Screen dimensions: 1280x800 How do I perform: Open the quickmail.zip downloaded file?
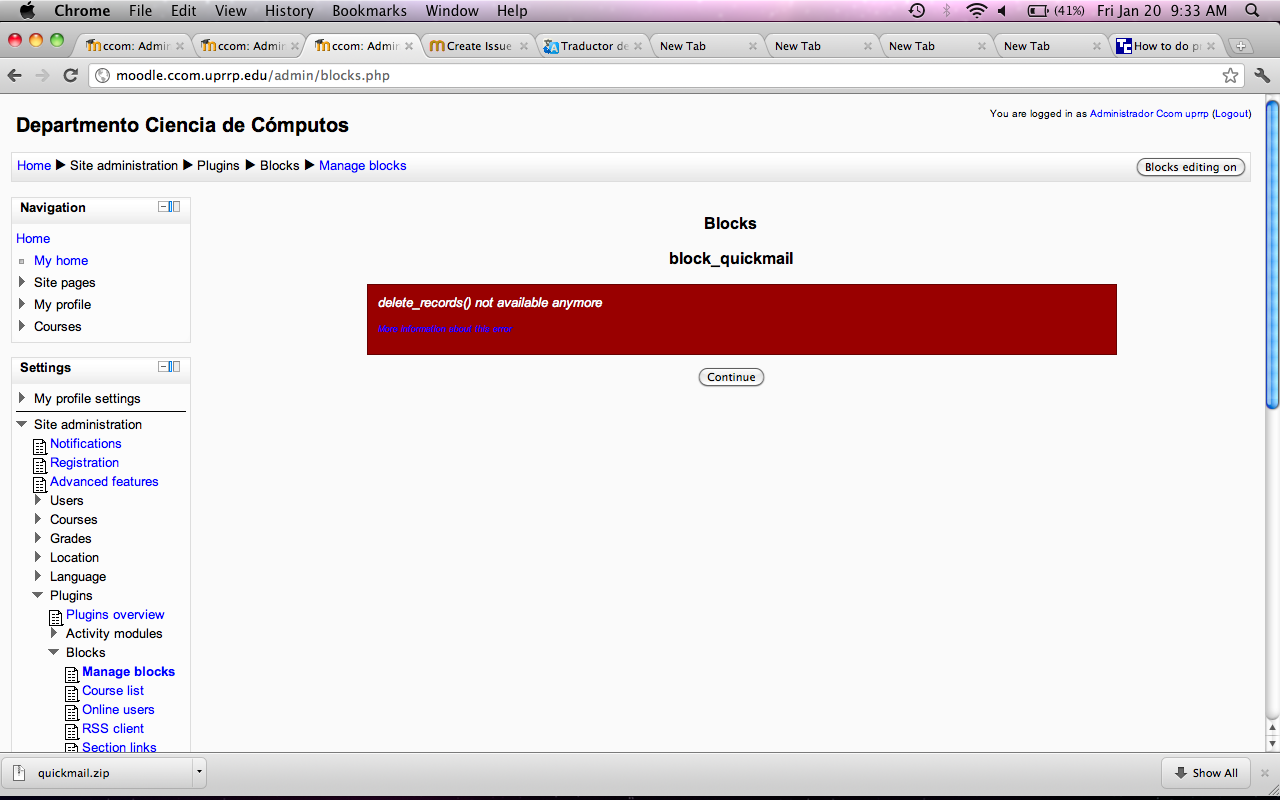(x=97, y=772)
